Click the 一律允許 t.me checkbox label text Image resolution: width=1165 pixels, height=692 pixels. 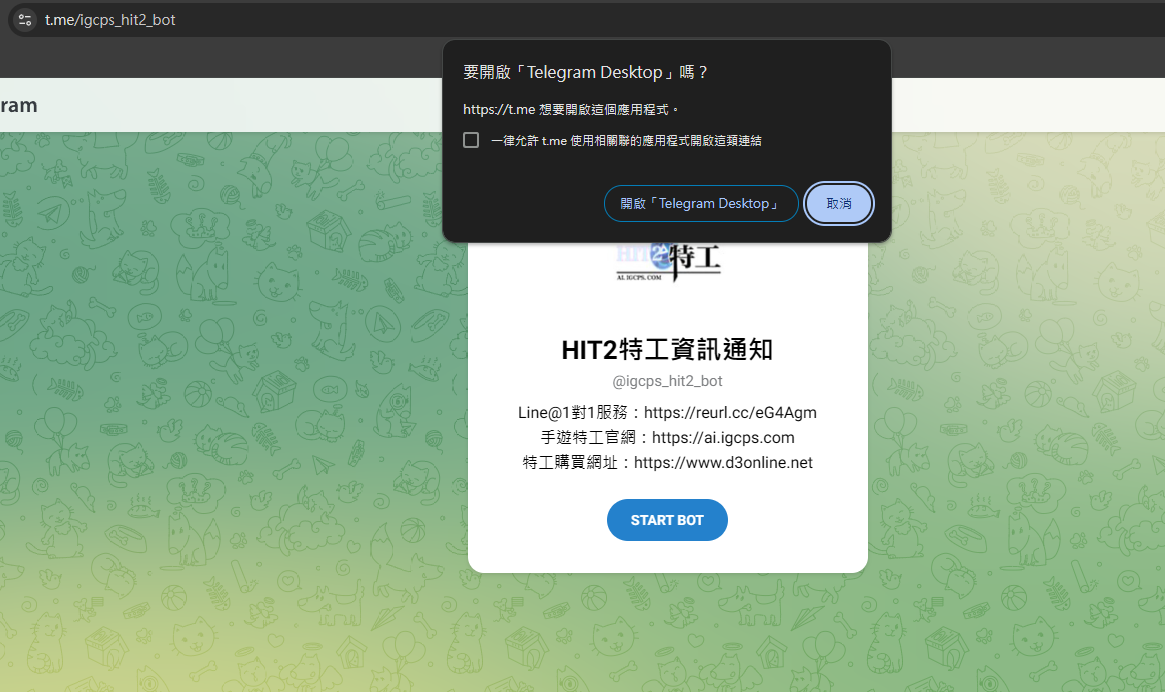click(x=626, y=141)
